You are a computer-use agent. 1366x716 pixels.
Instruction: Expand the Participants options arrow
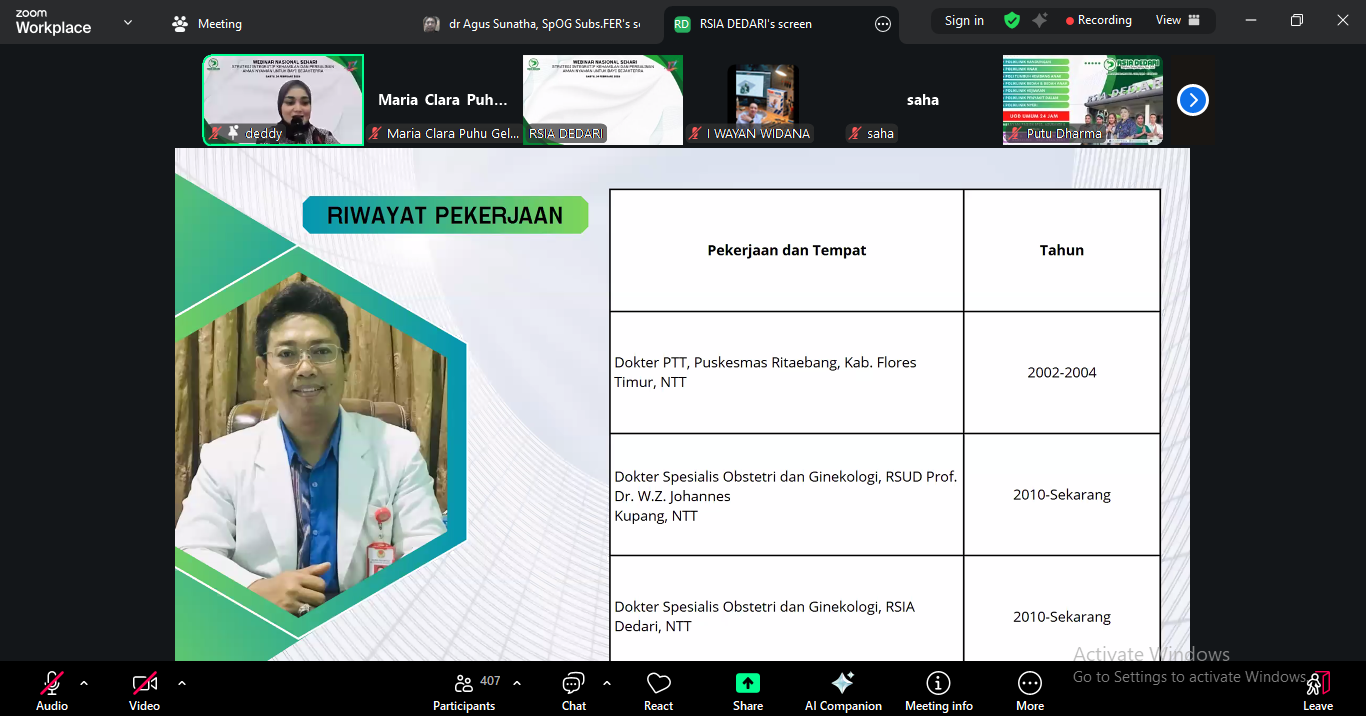point(517,683)
